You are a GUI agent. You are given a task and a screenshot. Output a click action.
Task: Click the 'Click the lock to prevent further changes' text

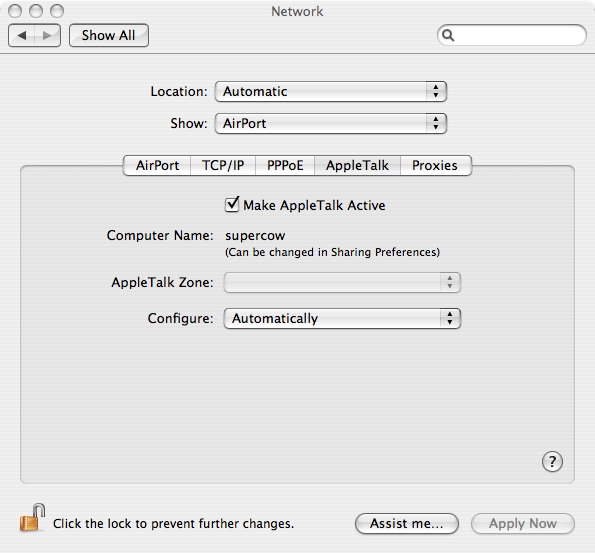173,524
